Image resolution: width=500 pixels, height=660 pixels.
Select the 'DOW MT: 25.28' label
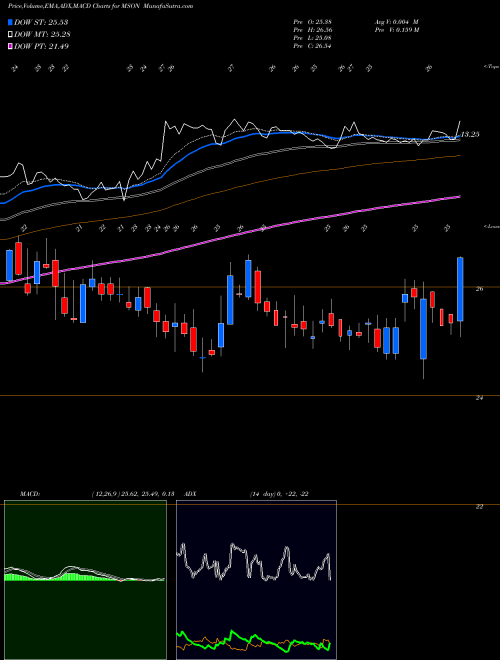click(42, 35)
